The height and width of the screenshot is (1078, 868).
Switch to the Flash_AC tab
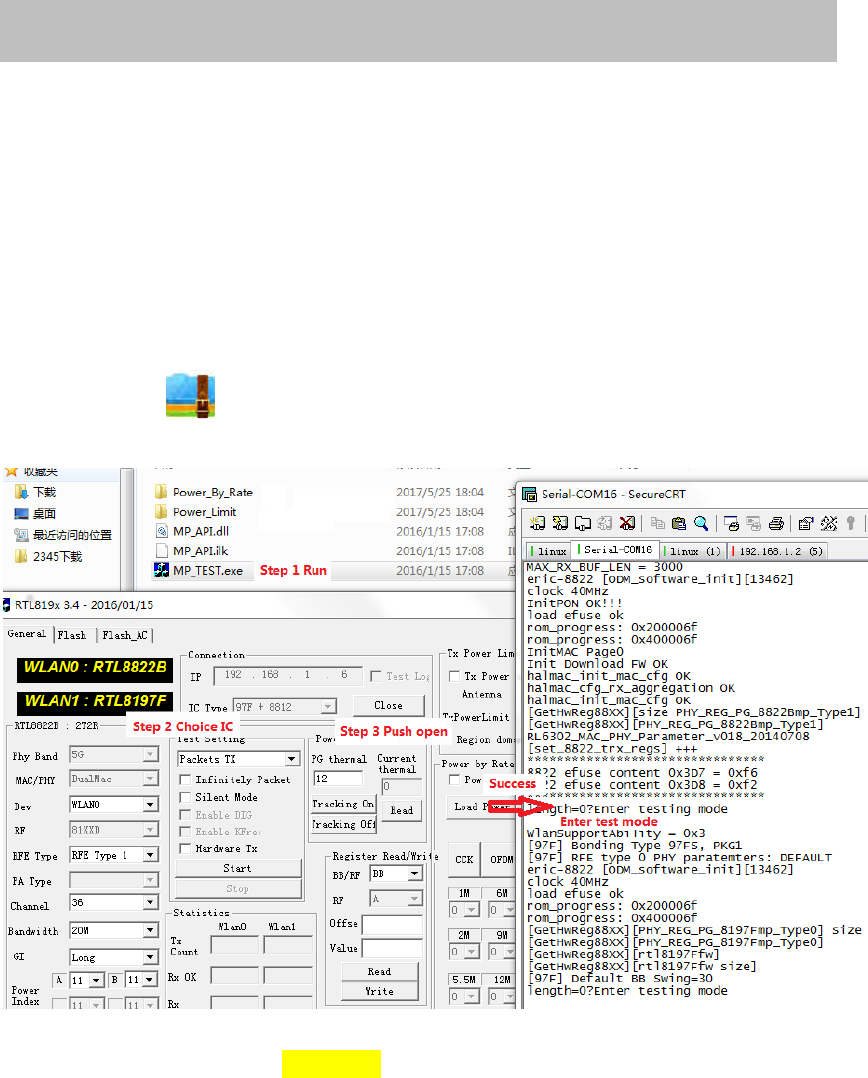click(x=125, y=635)
